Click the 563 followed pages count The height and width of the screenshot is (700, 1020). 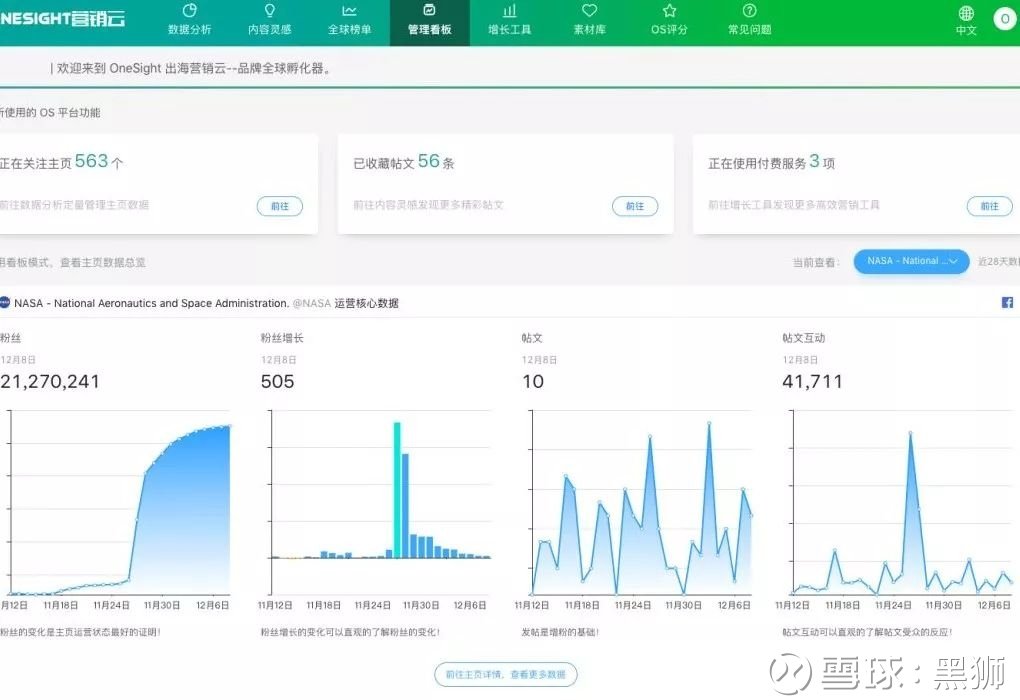point(91,161)
